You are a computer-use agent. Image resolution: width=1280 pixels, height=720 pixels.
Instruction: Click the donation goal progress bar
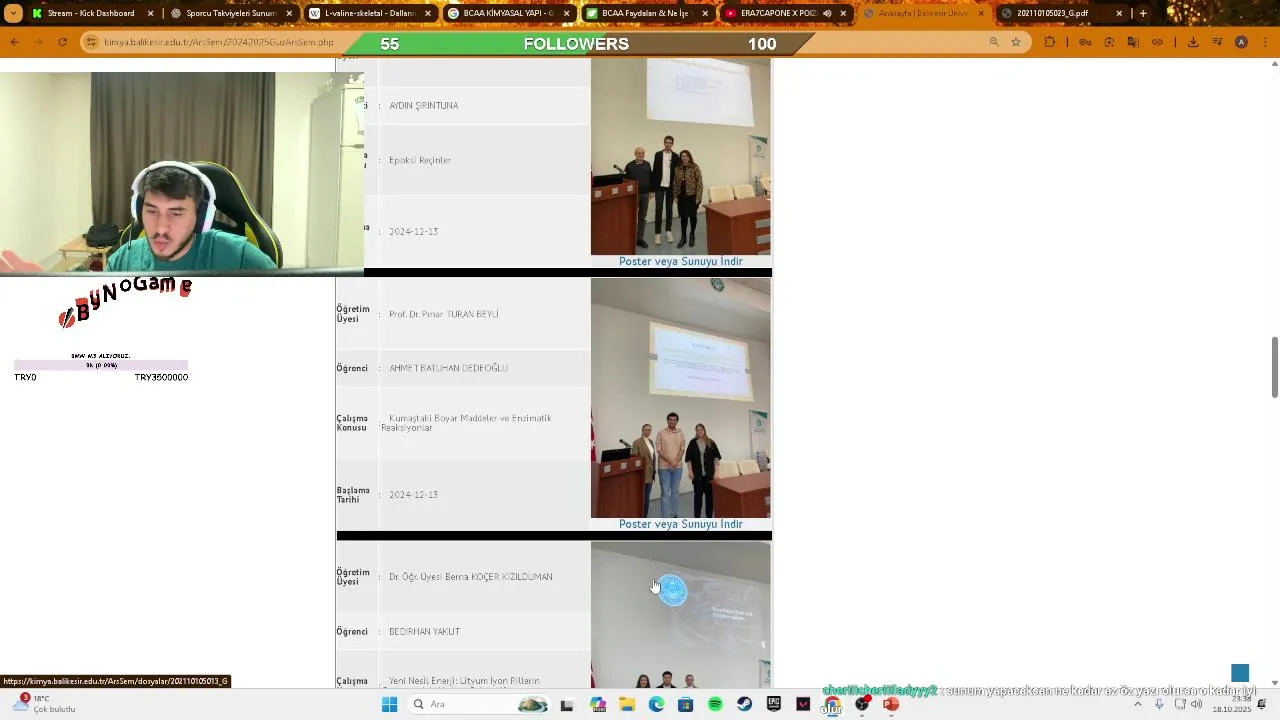click(x=101, y=365)
